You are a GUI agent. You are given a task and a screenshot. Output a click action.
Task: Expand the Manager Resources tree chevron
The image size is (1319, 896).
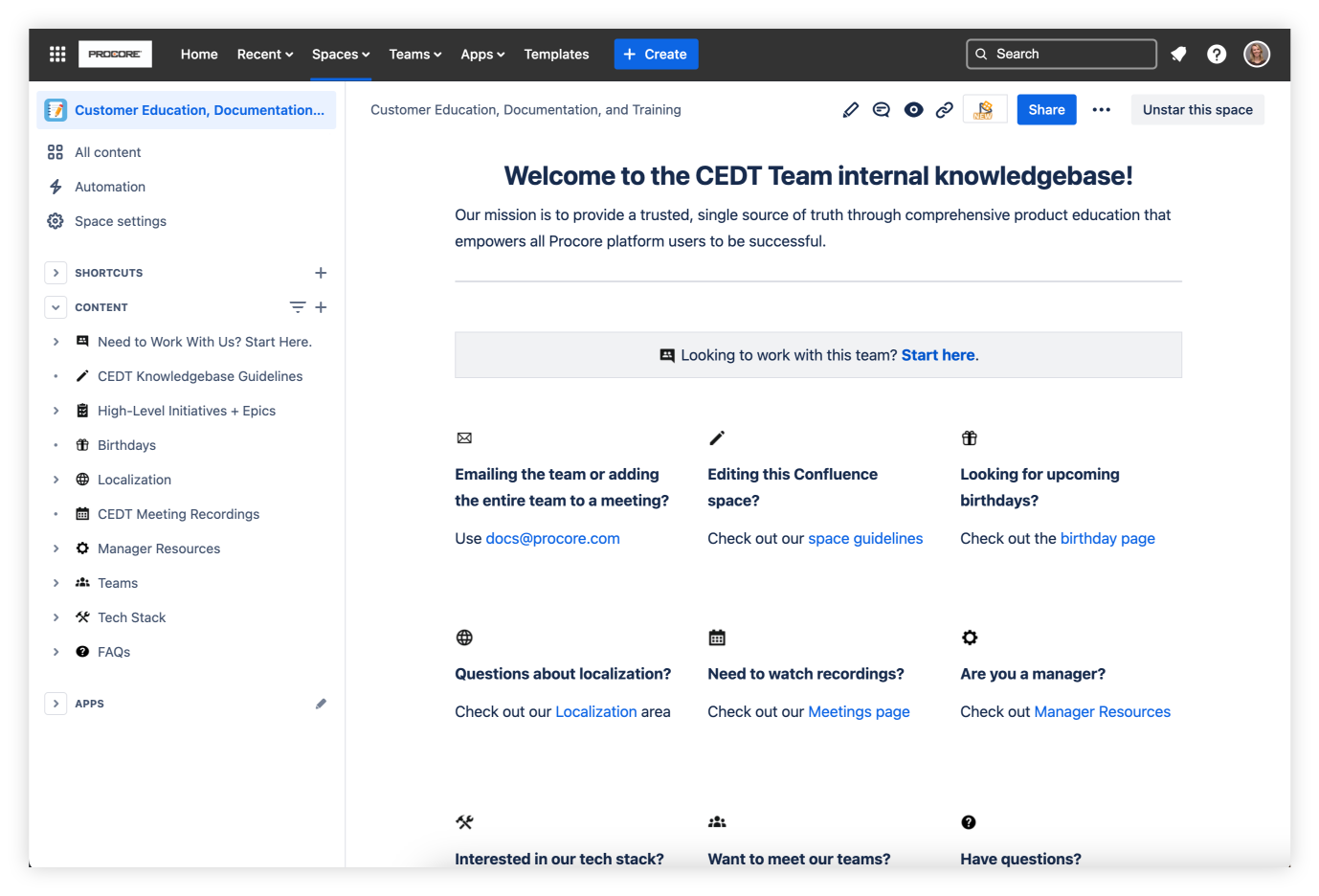(x=56, y=549)
